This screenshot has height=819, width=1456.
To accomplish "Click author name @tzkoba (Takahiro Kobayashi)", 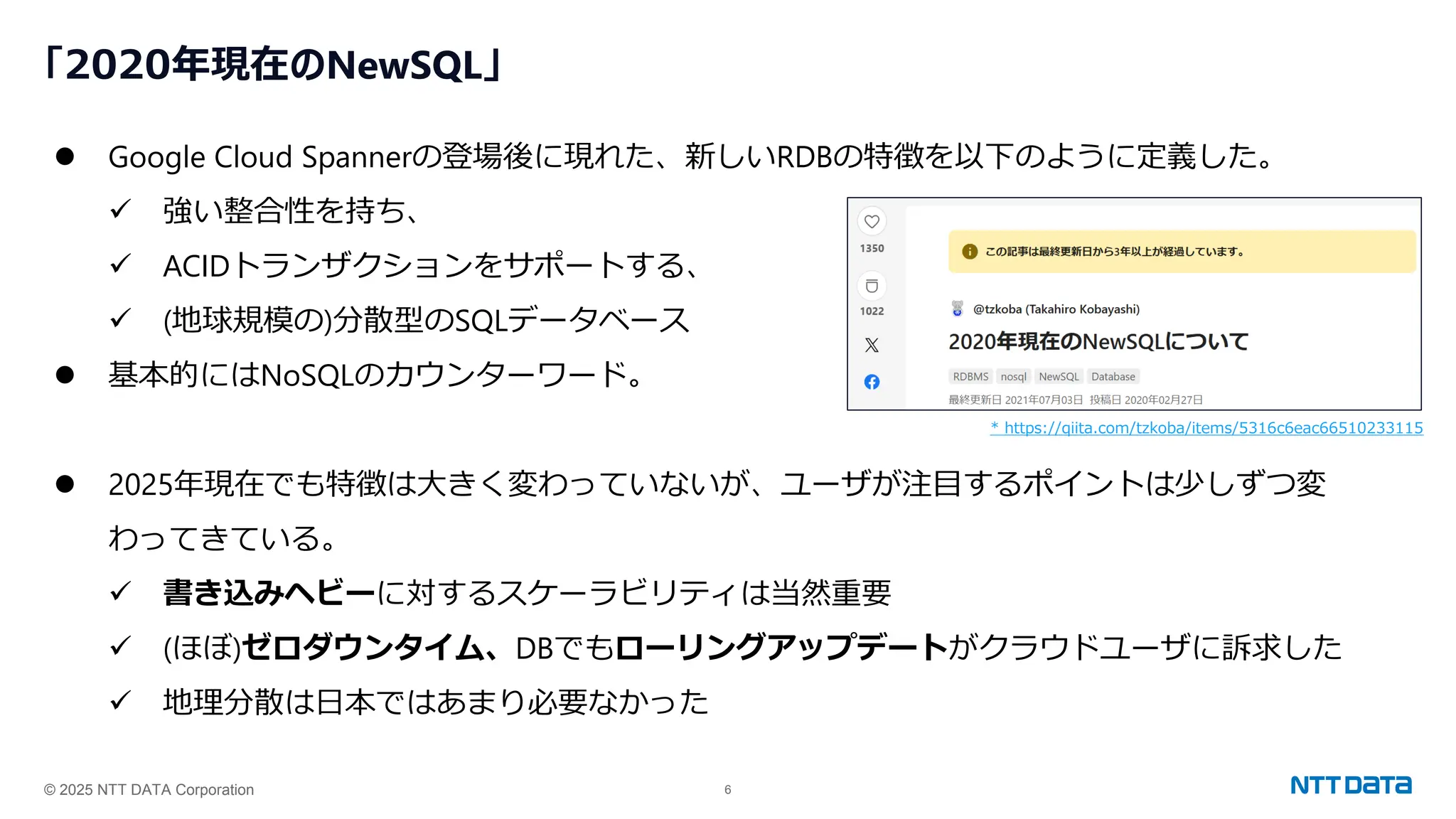I will click(x=1056, y=309).
